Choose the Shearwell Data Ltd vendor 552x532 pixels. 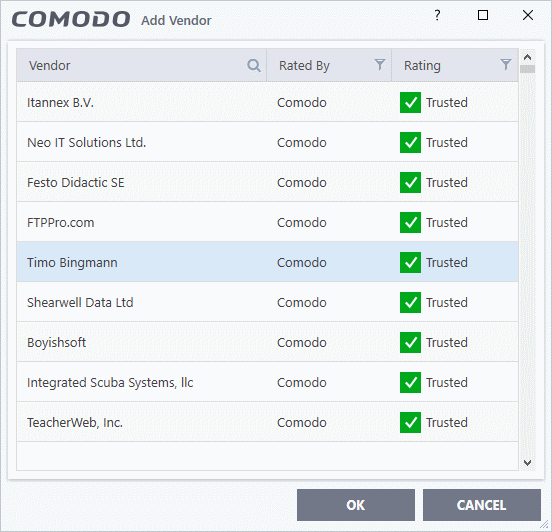pos(267,302)
